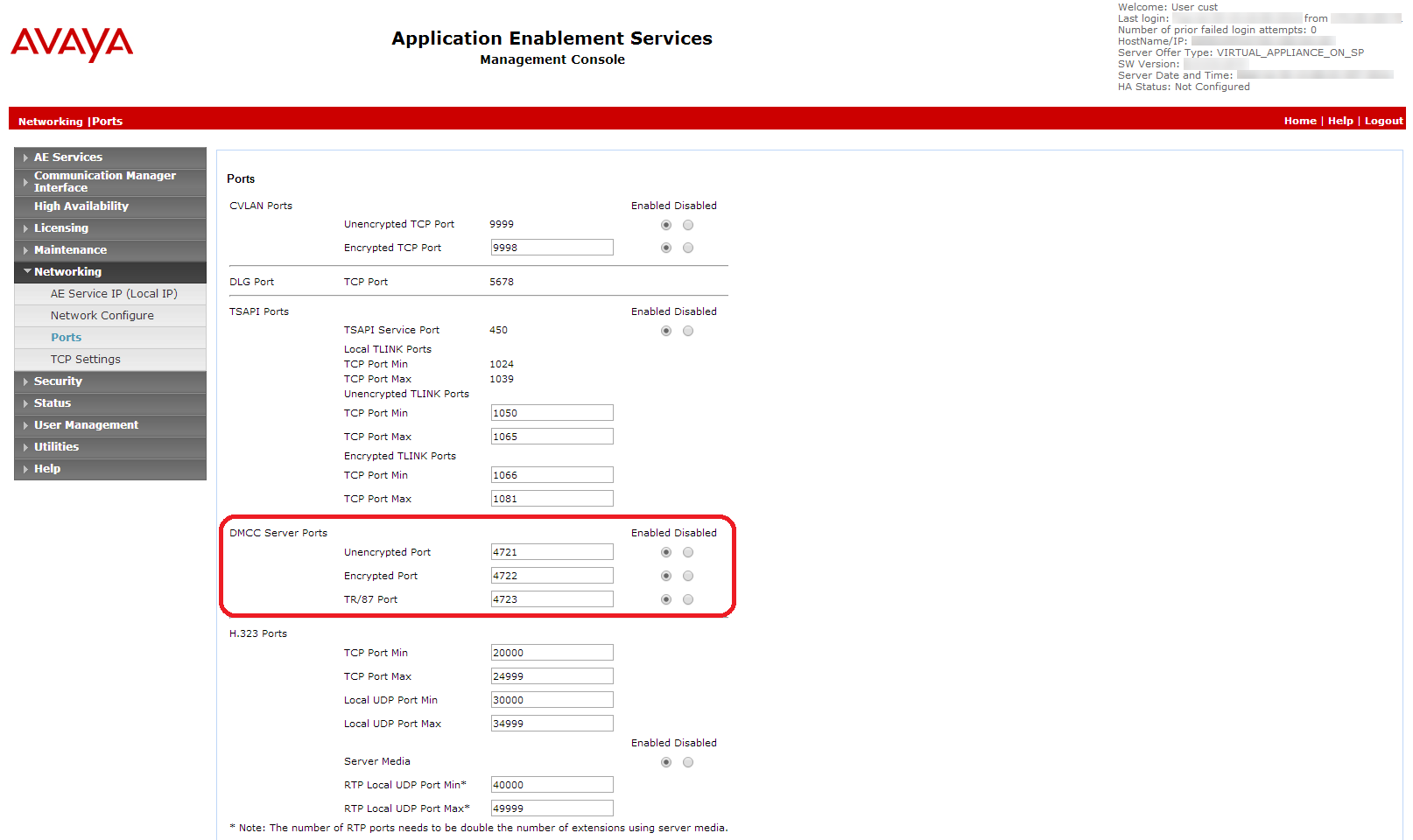Expand the Maintenance section arrow
Image resolution: width=1413 pixels, height=840 pixels.
(x=25, y=250)
